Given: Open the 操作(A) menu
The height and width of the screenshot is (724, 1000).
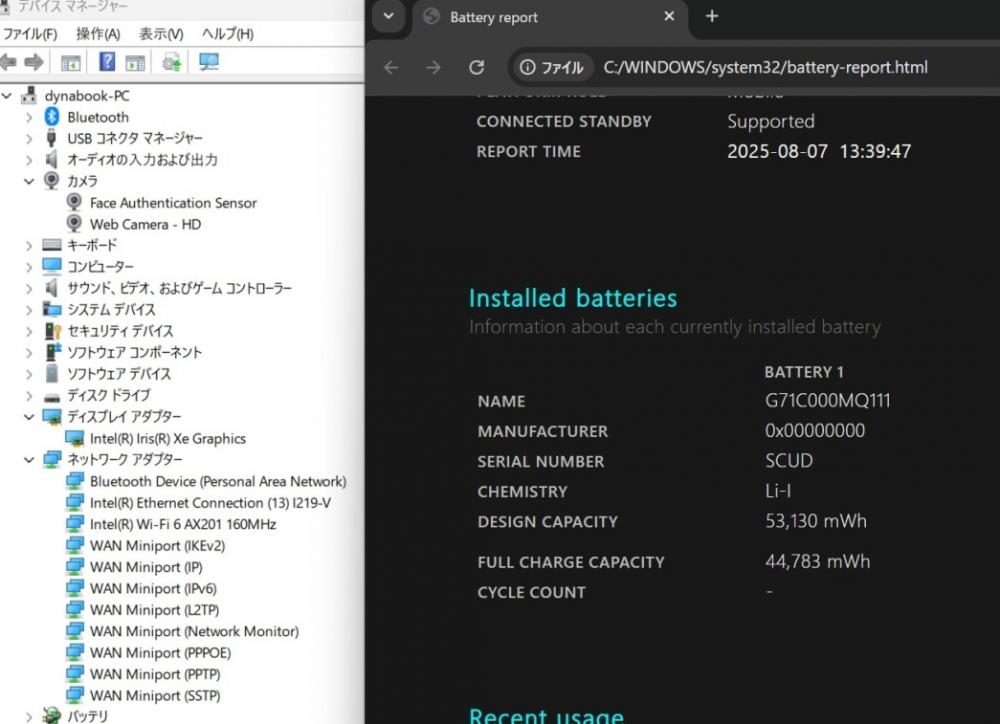Looking at the screenshot, I should 98,34.
